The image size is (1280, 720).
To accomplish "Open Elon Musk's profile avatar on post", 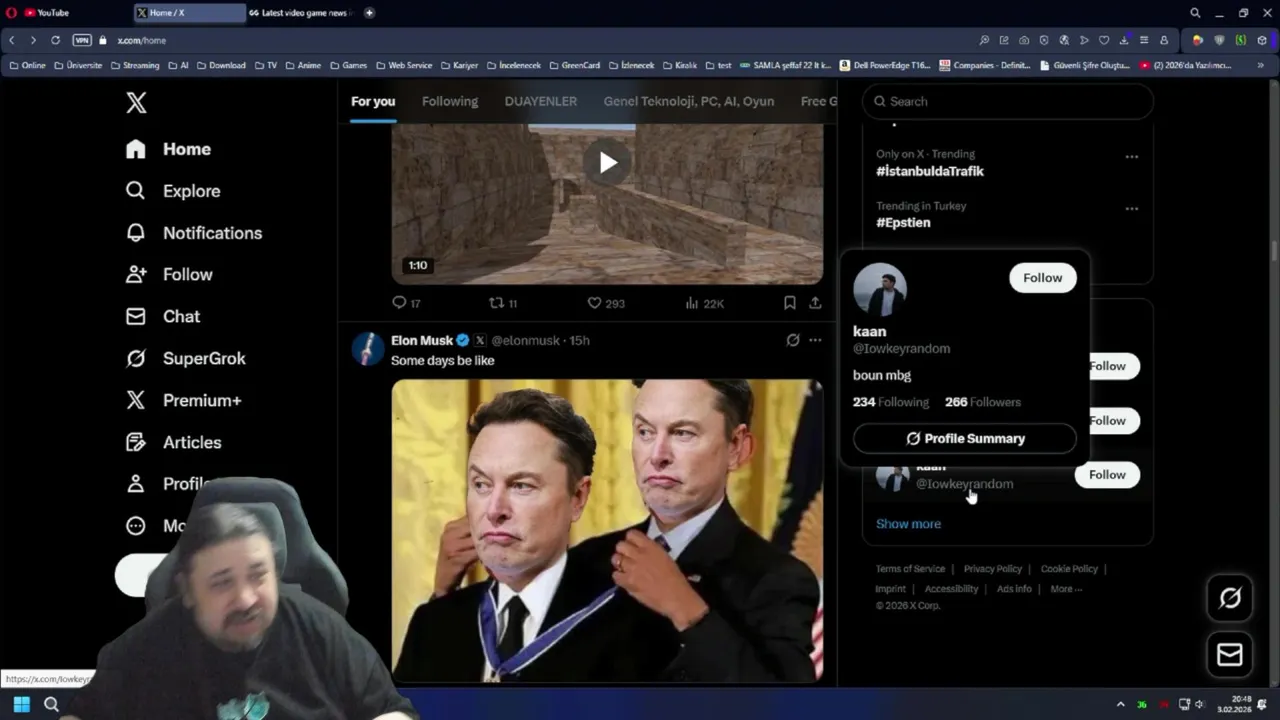I will click(368, 349).
